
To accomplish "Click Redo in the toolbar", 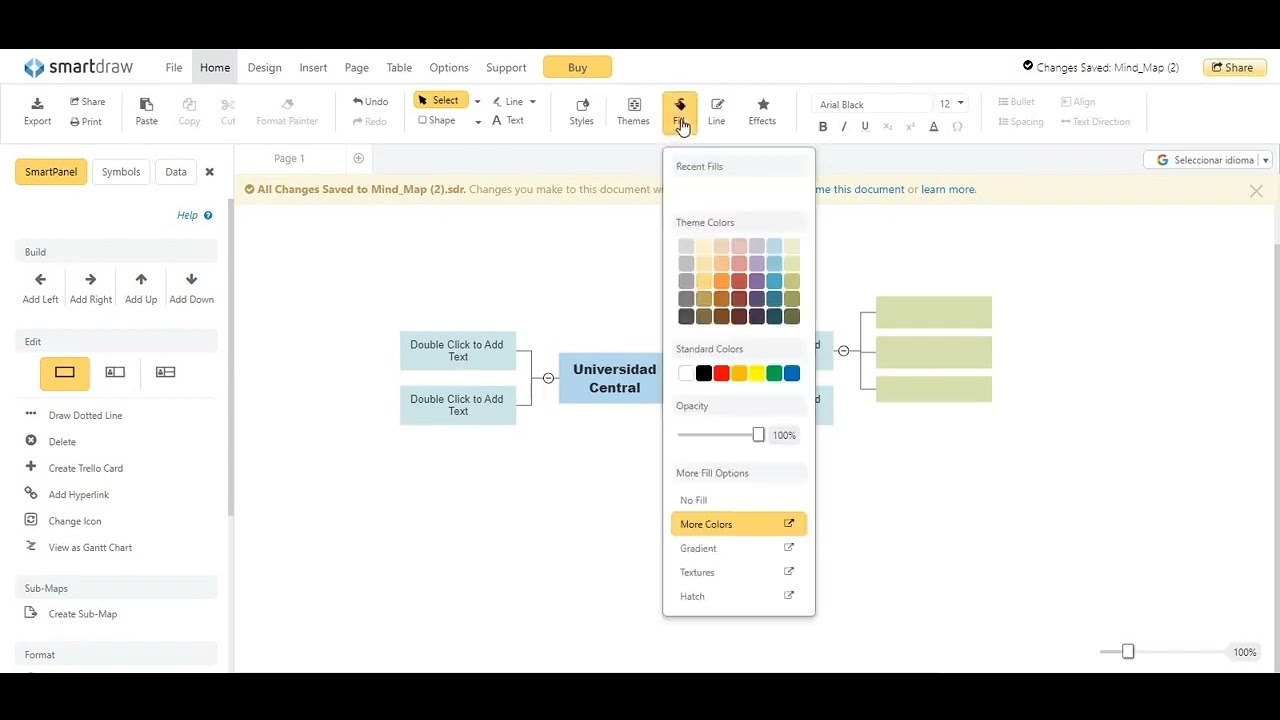I will point(369,122).
